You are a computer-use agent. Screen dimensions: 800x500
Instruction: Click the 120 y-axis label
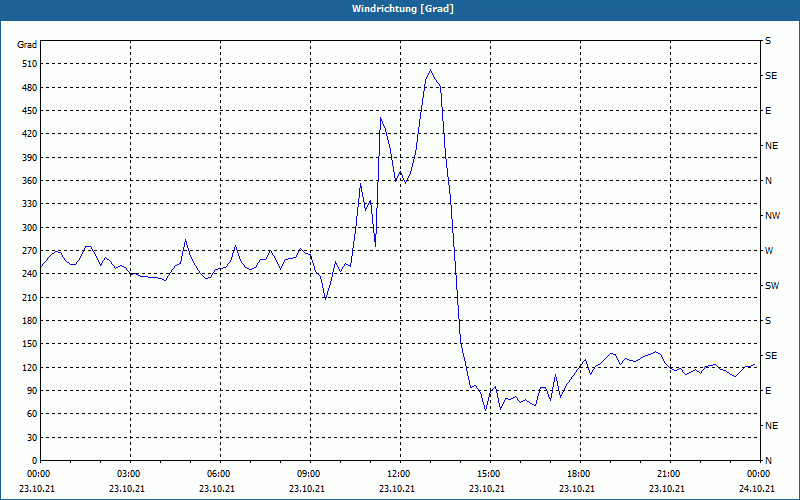coord(30,367)
